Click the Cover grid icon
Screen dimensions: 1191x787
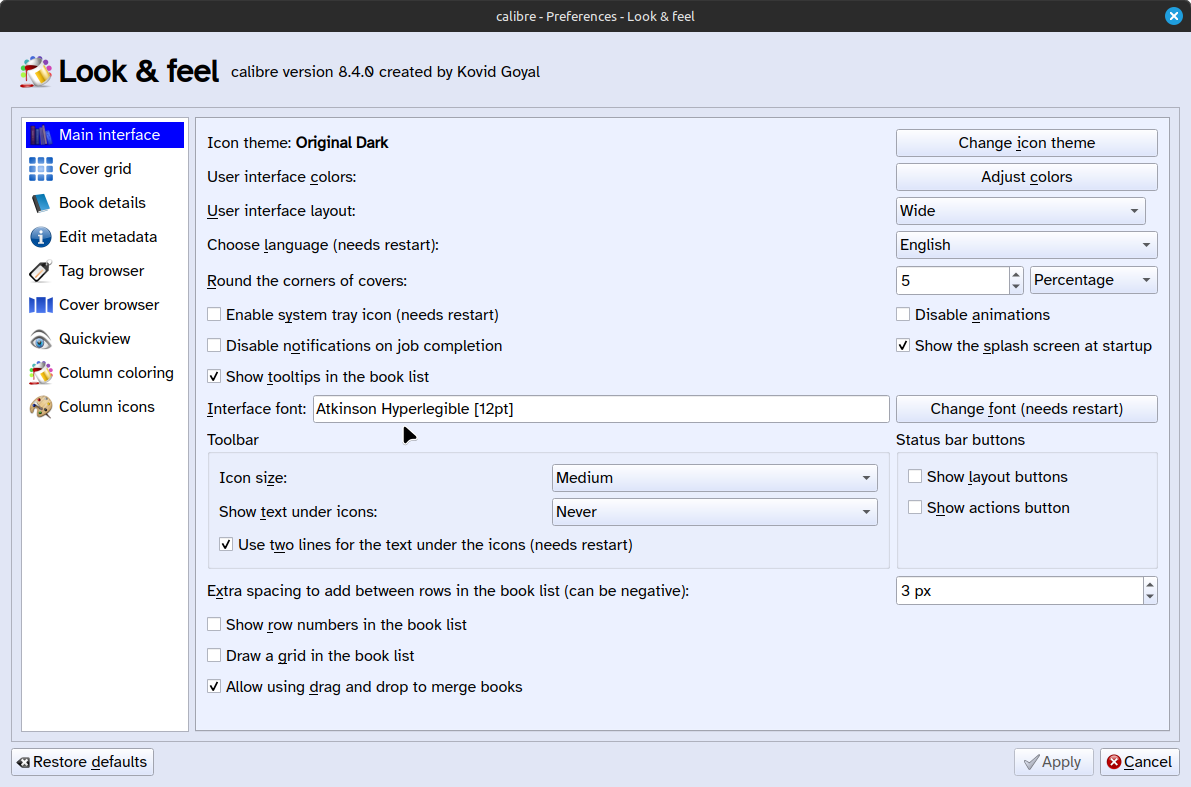(41, 169)
